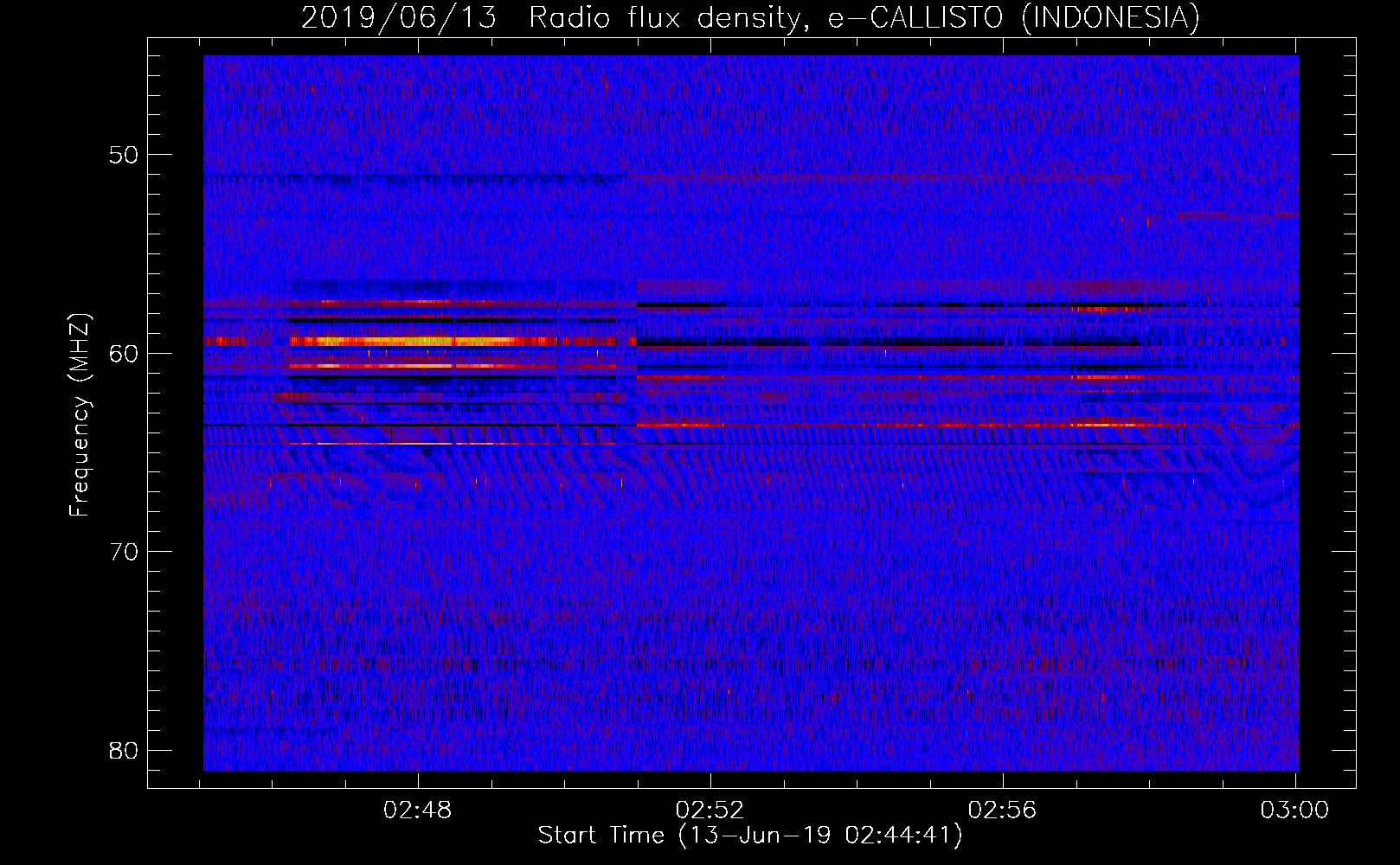Image resolution: width=1400 pixels, height=865 pixels.
Task: Click the 02:56 time tick label
Action: [1003, 810]
